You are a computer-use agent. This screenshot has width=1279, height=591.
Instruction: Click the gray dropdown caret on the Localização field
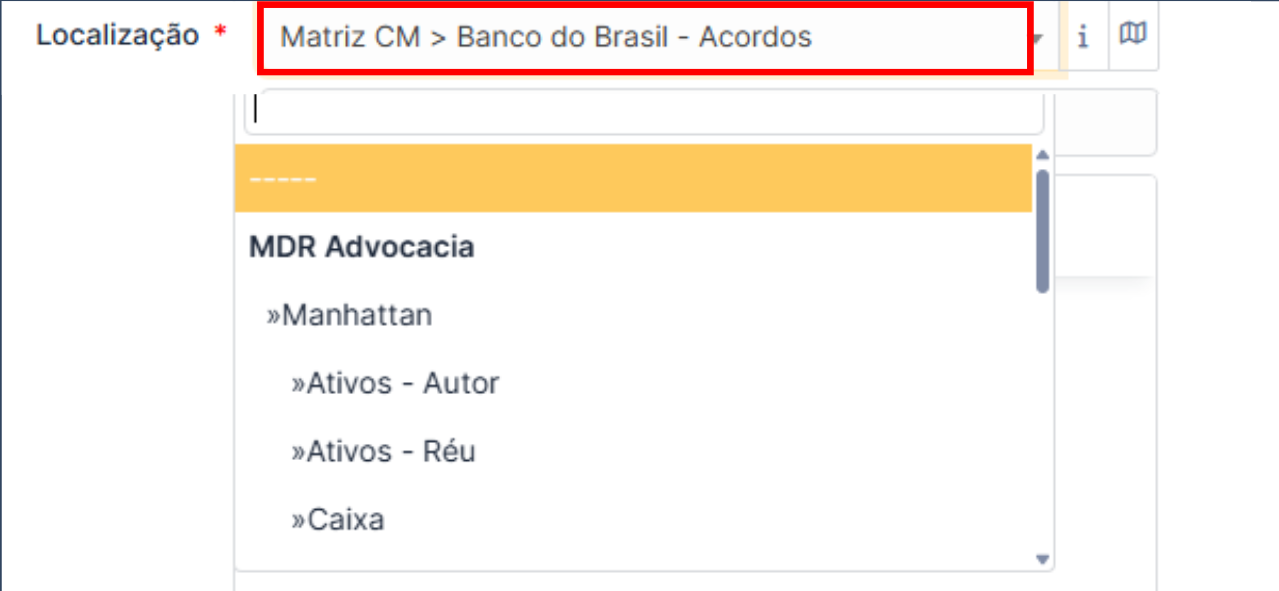(1038, 37)
